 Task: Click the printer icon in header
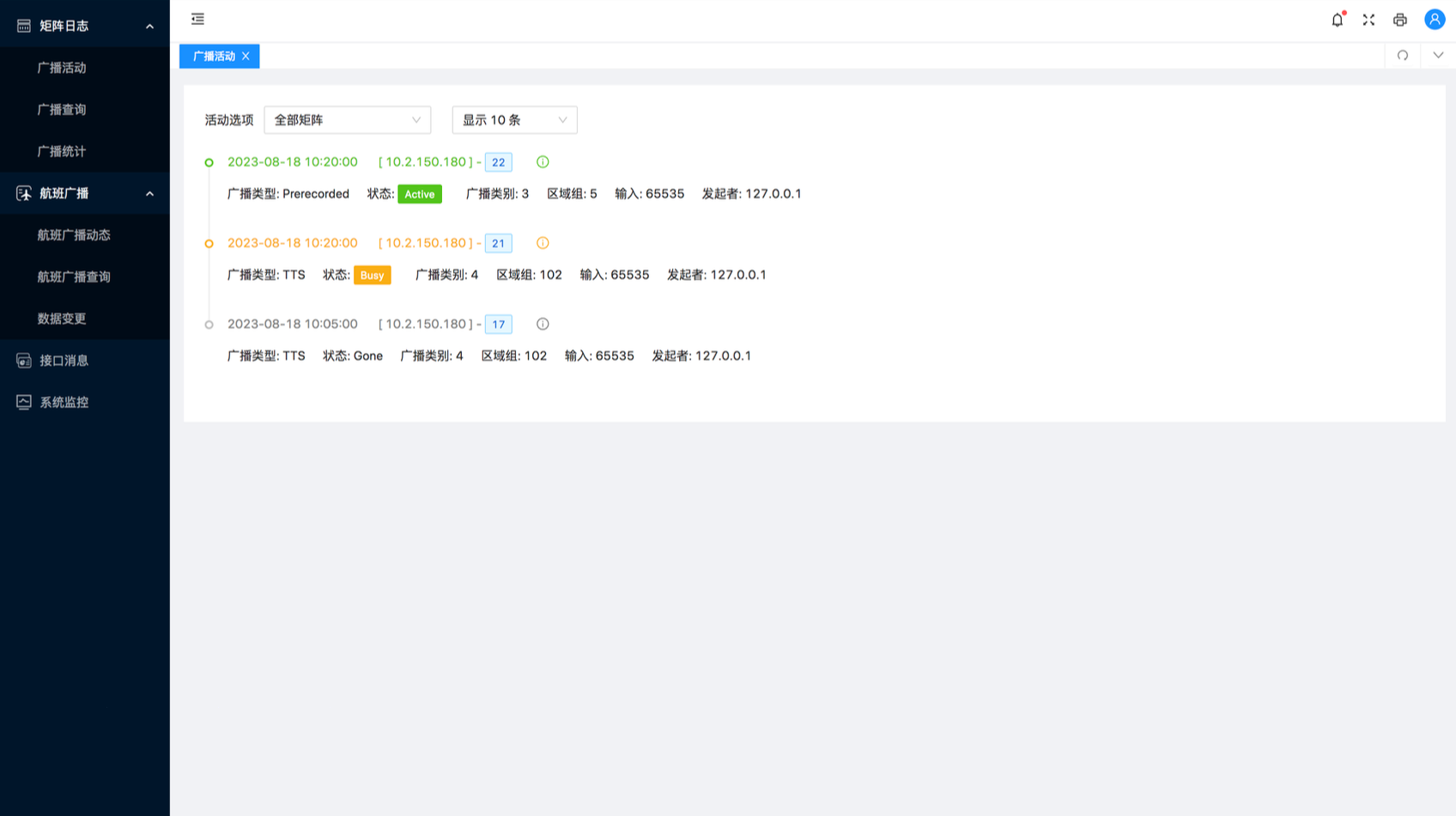pyautogui.click(x=1400, y=20)
